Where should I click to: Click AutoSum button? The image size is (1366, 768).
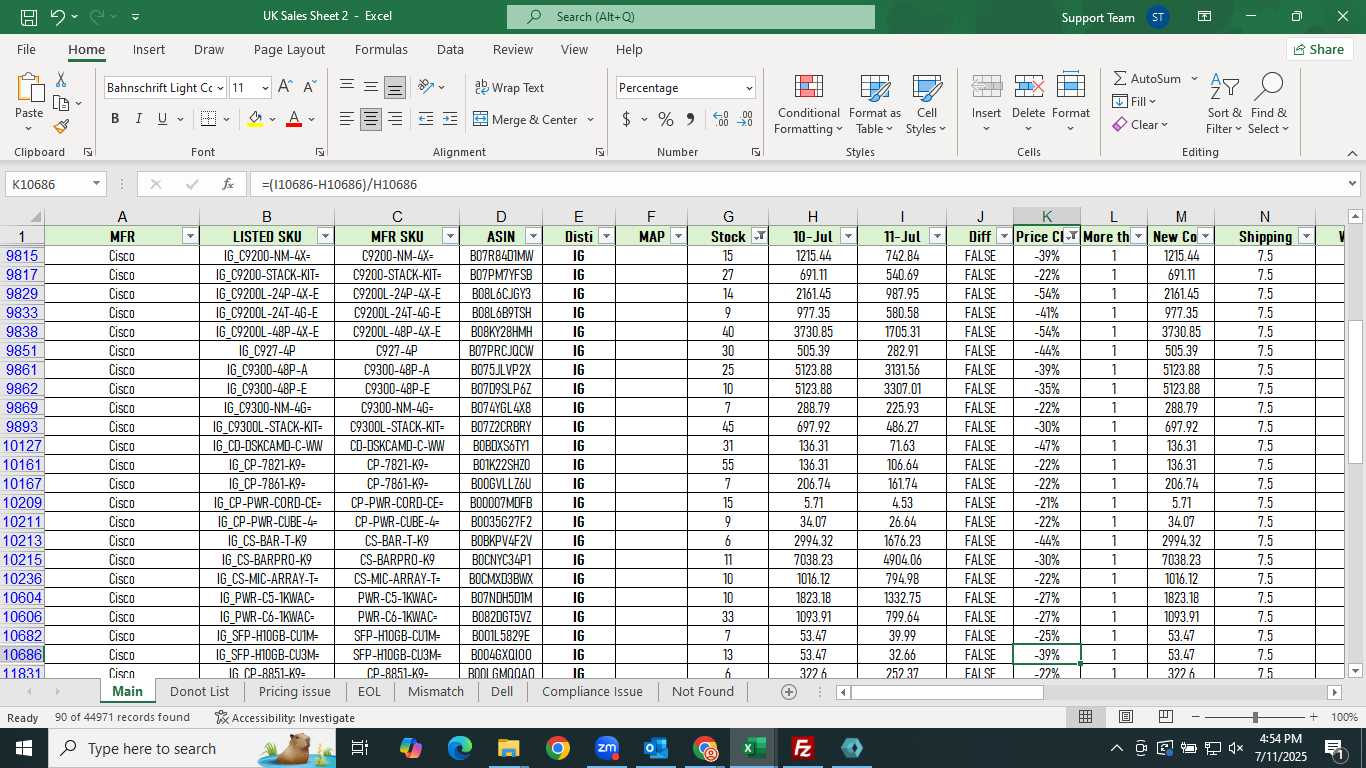[1147, 78]
